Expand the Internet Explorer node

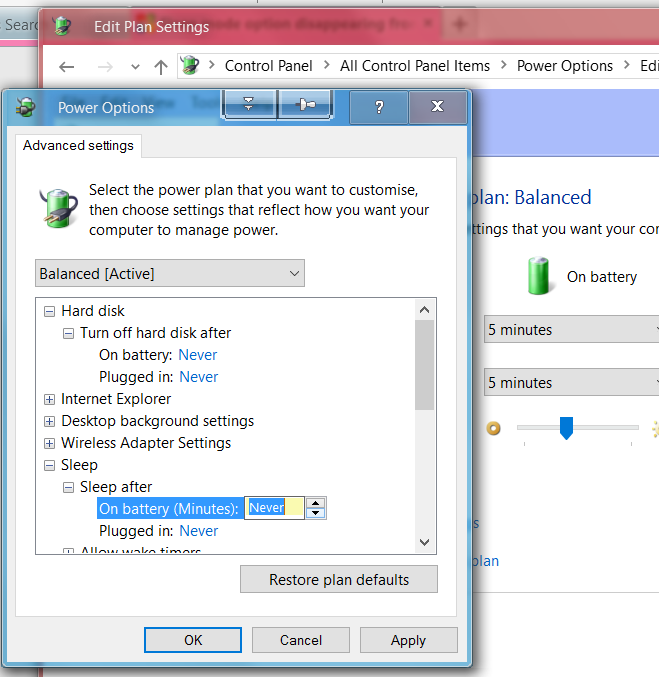[50, 399]
